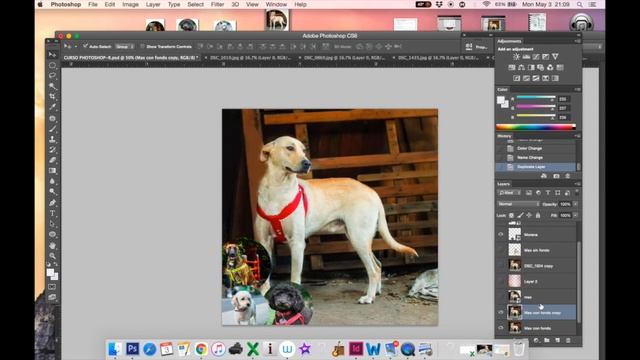Image resolution: width=640 pixels, height=360 pixels.
Task: Select the Eraser tool
Action: click(x=52, y=160)
